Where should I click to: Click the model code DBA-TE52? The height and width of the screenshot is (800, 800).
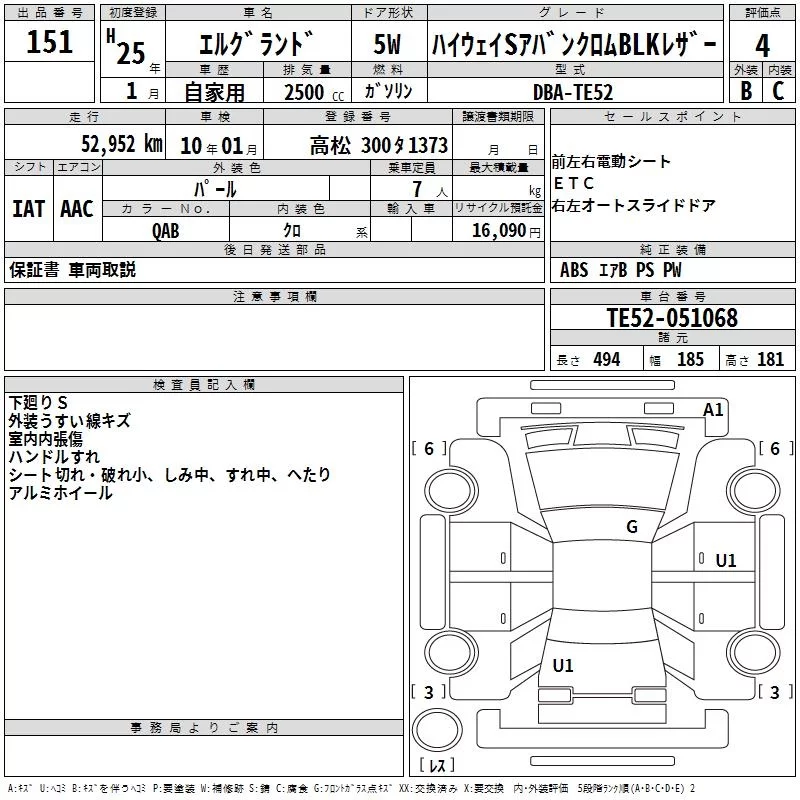[572, 92]
